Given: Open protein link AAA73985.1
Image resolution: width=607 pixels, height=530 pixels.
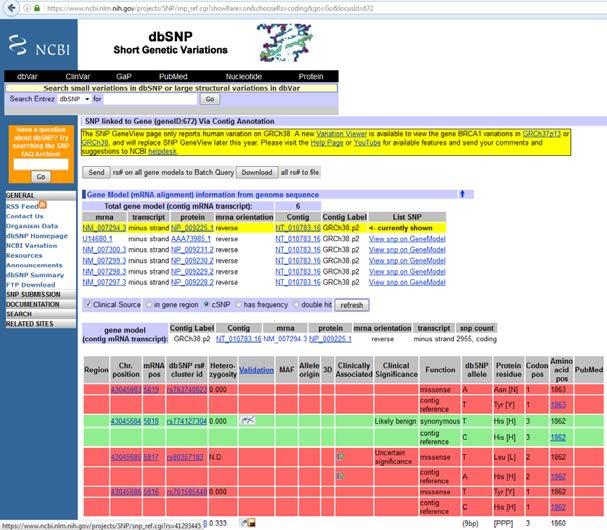Looking at the screenshot, I should point(191,238).
